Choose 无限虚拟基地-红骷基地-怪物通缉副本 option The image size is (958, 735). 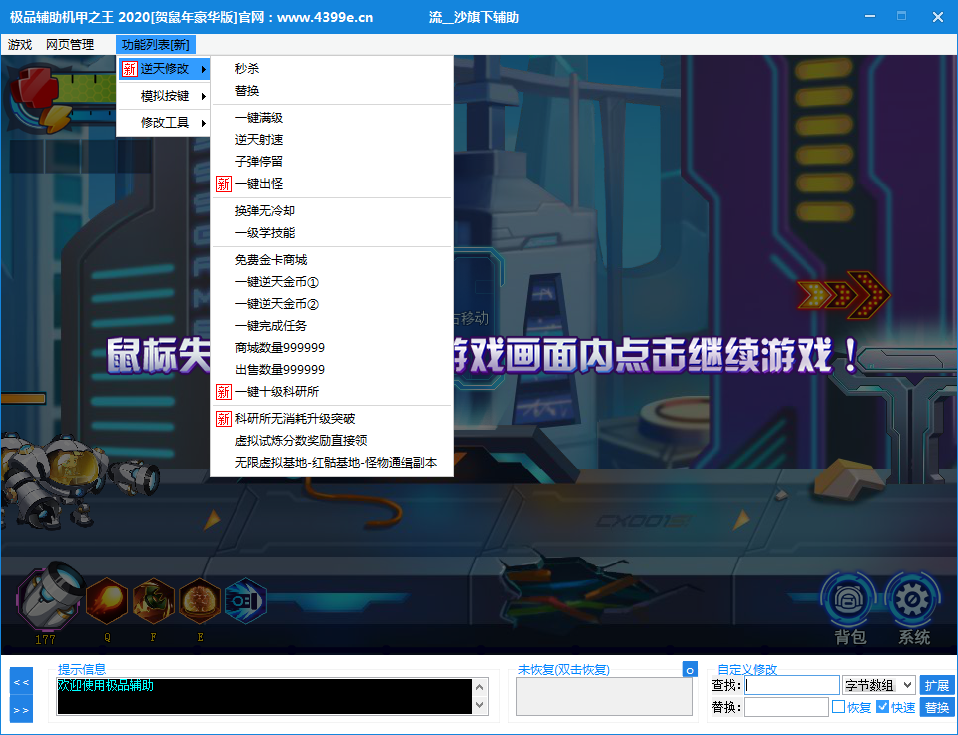pyautogui.click(x=332, y=463)
